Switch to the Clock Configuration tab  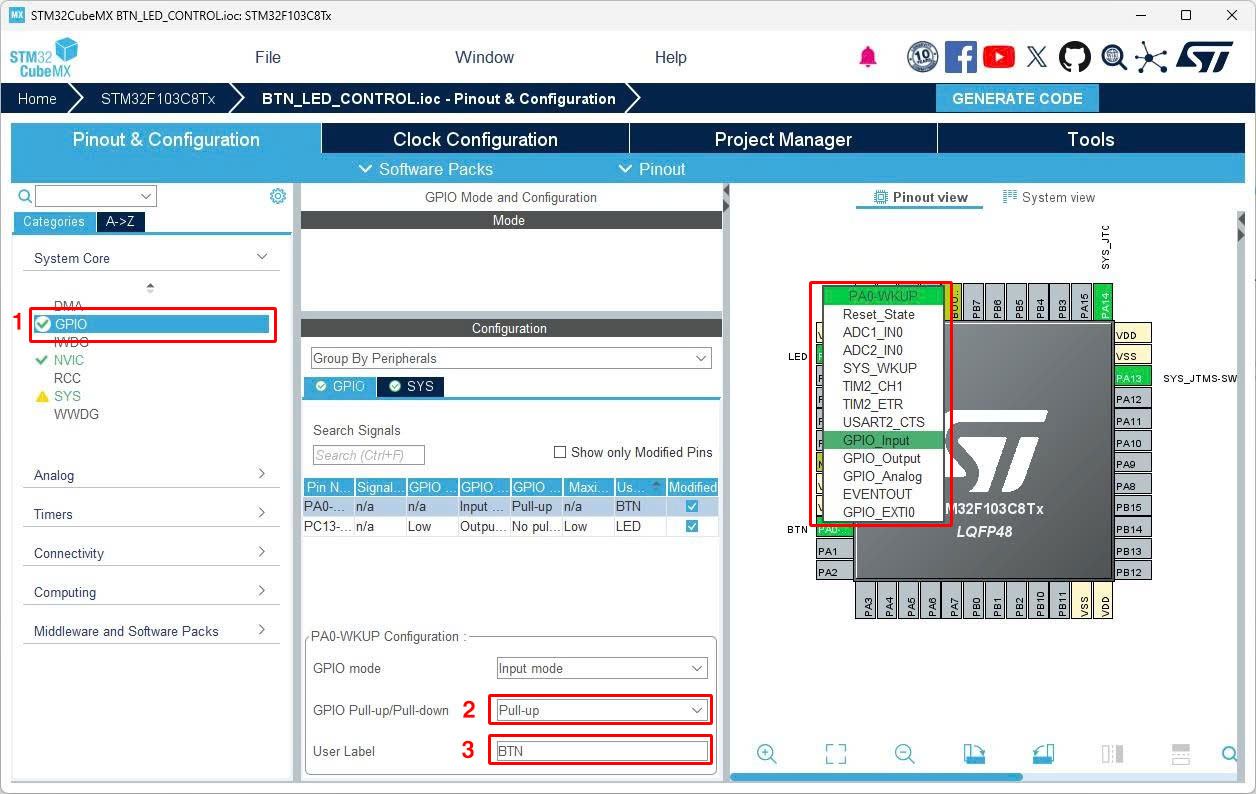pos(475,139)
